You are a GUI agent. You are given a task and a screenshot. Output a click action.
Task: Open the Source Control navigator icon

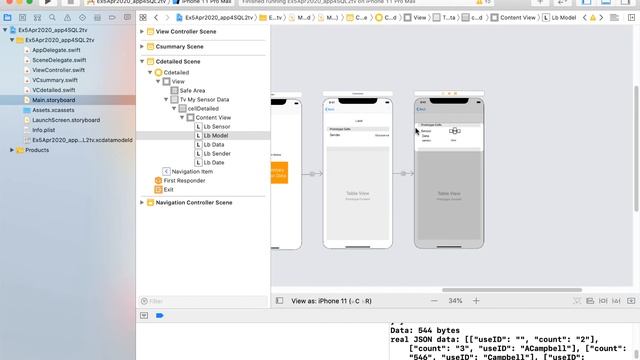click(x=22, y=18)
